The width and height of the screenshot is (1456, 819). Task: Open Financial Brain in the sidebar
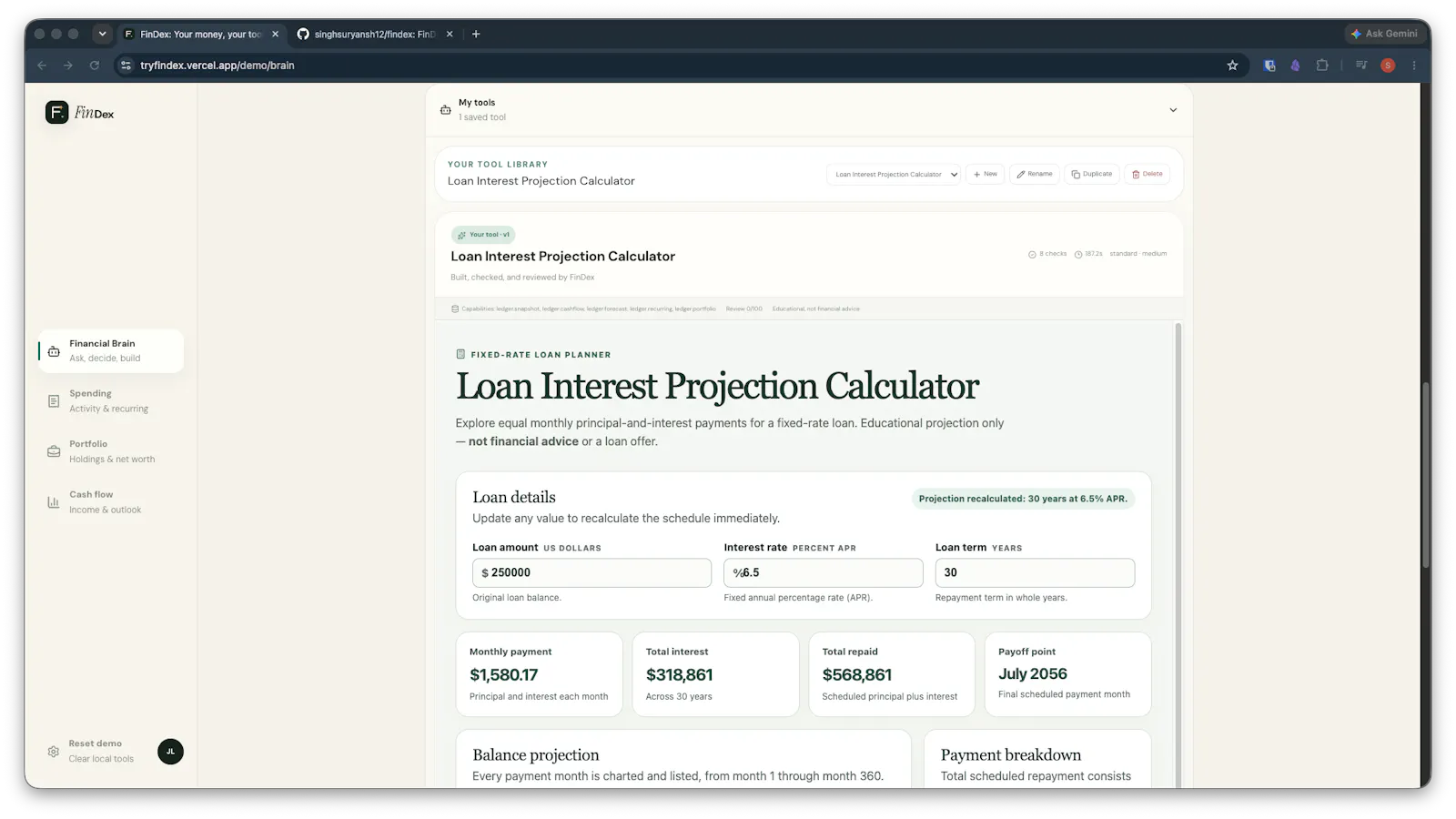[x=111, y=351]
